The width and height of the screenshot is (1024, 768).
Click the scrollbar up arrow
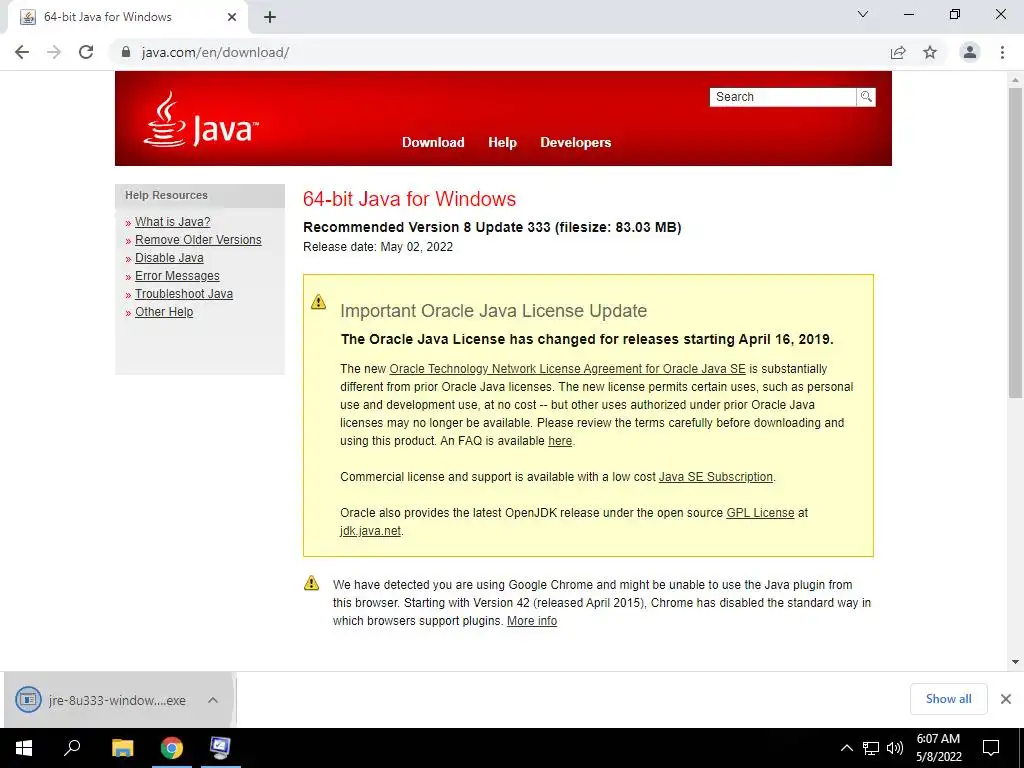click(1015, 80)
